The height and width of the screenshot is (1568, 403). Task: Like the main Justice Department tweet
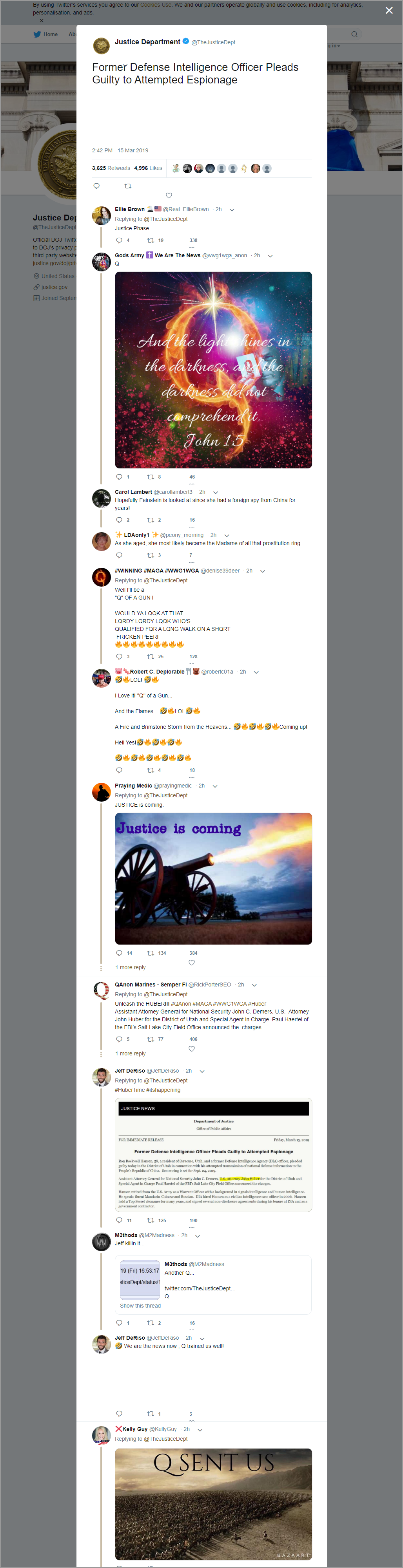click(x=169, y=195)
